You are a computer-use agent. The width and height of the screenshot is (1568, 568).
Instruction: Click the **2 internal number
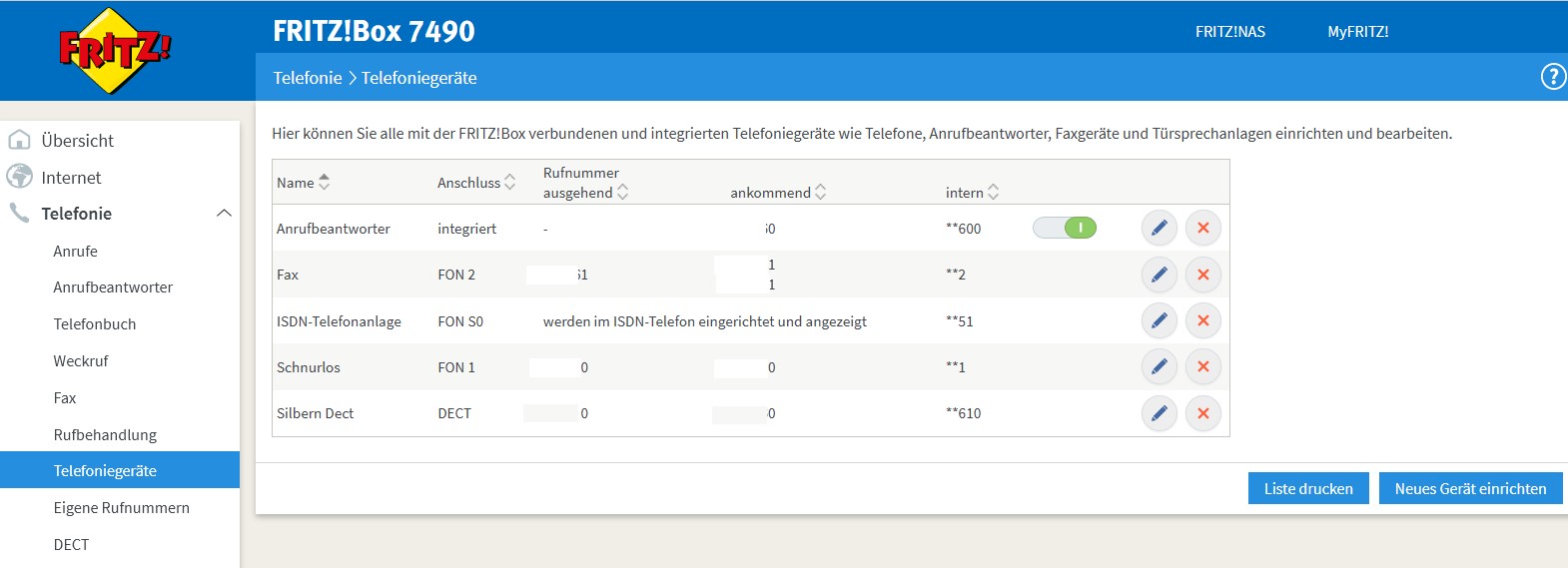pyautogui.click(x=955, y=275)
